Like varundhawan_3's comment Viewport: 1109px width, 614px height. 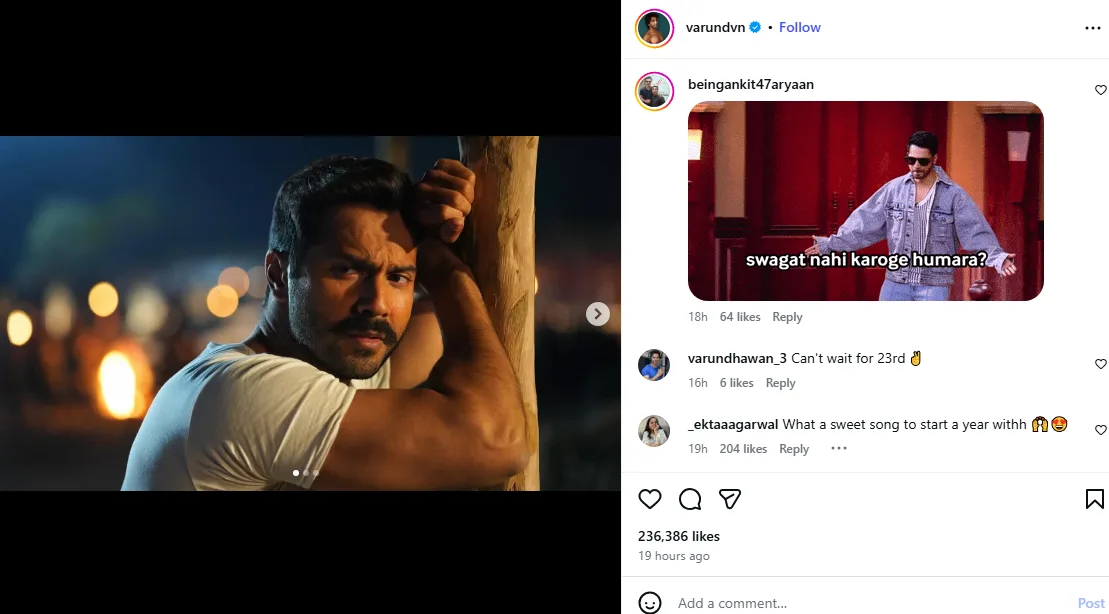1101,364
